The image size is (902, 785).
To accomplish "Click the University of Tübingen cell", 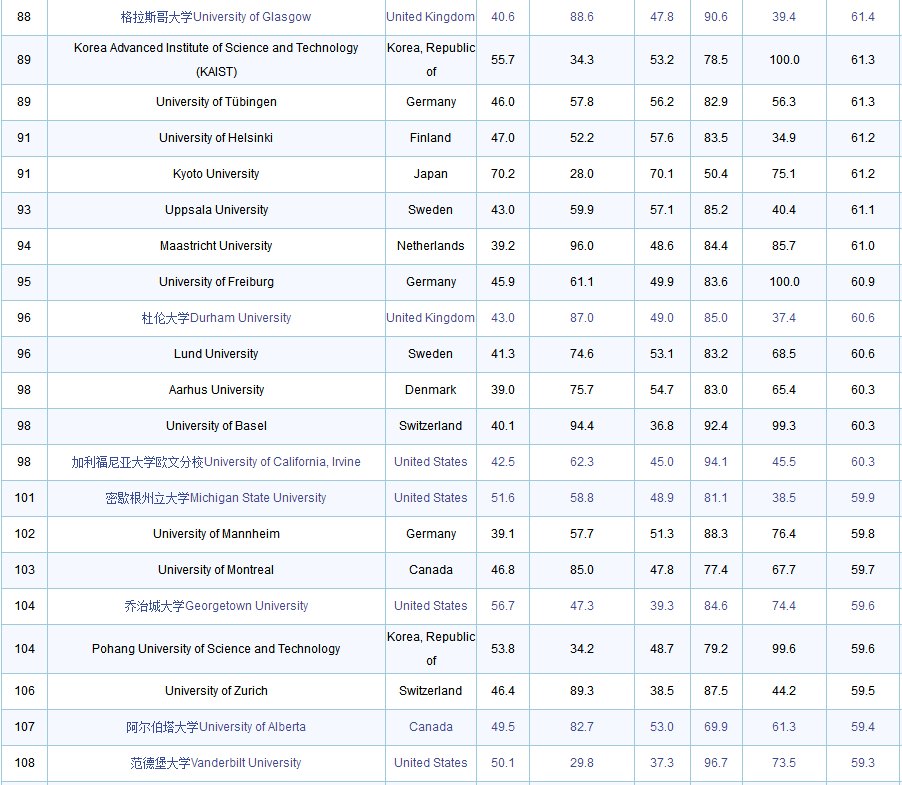I will (x=216, y=102).
